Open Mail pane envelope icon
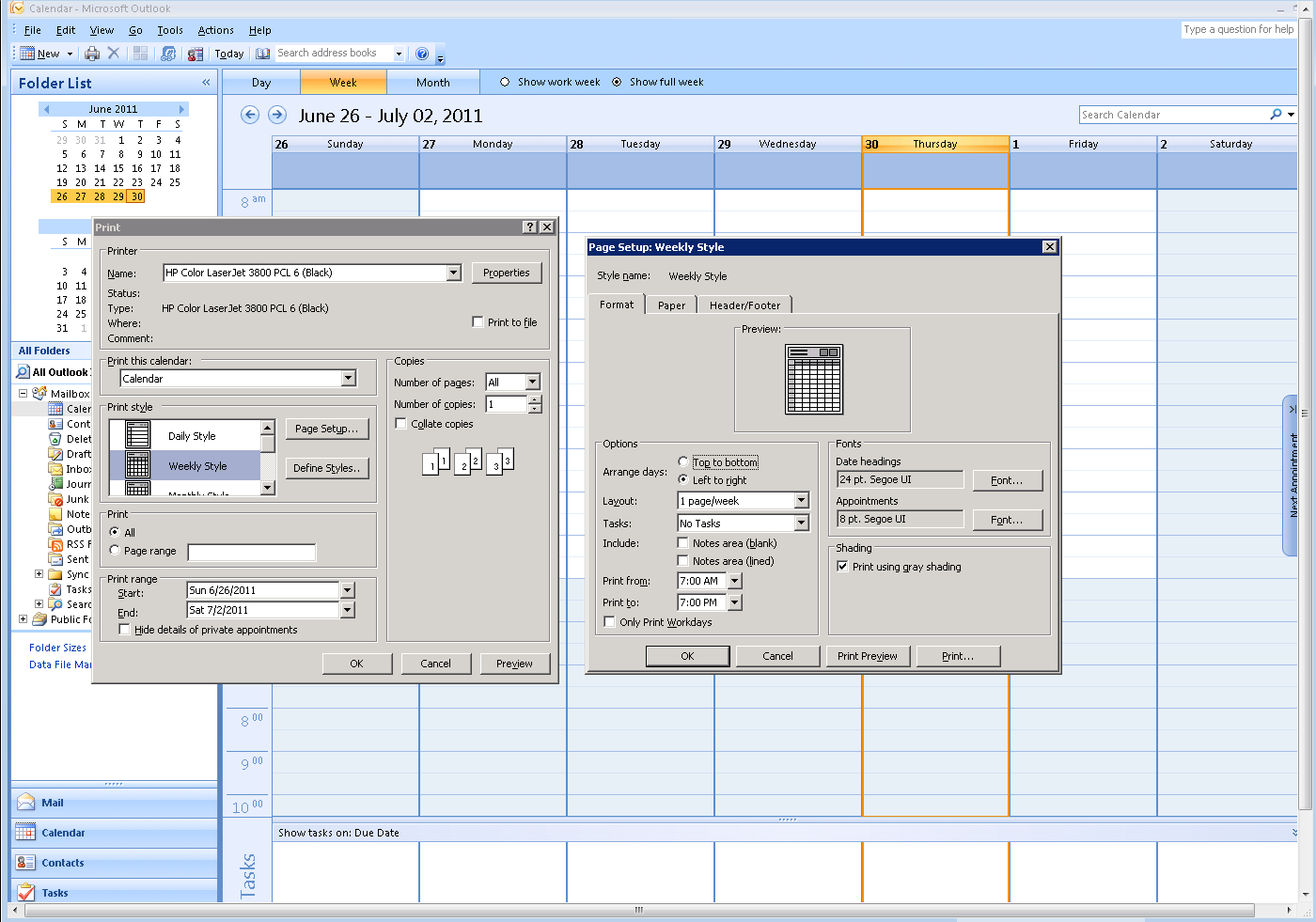The width and height of the screenshot is (1316, 922). point(26,803)
